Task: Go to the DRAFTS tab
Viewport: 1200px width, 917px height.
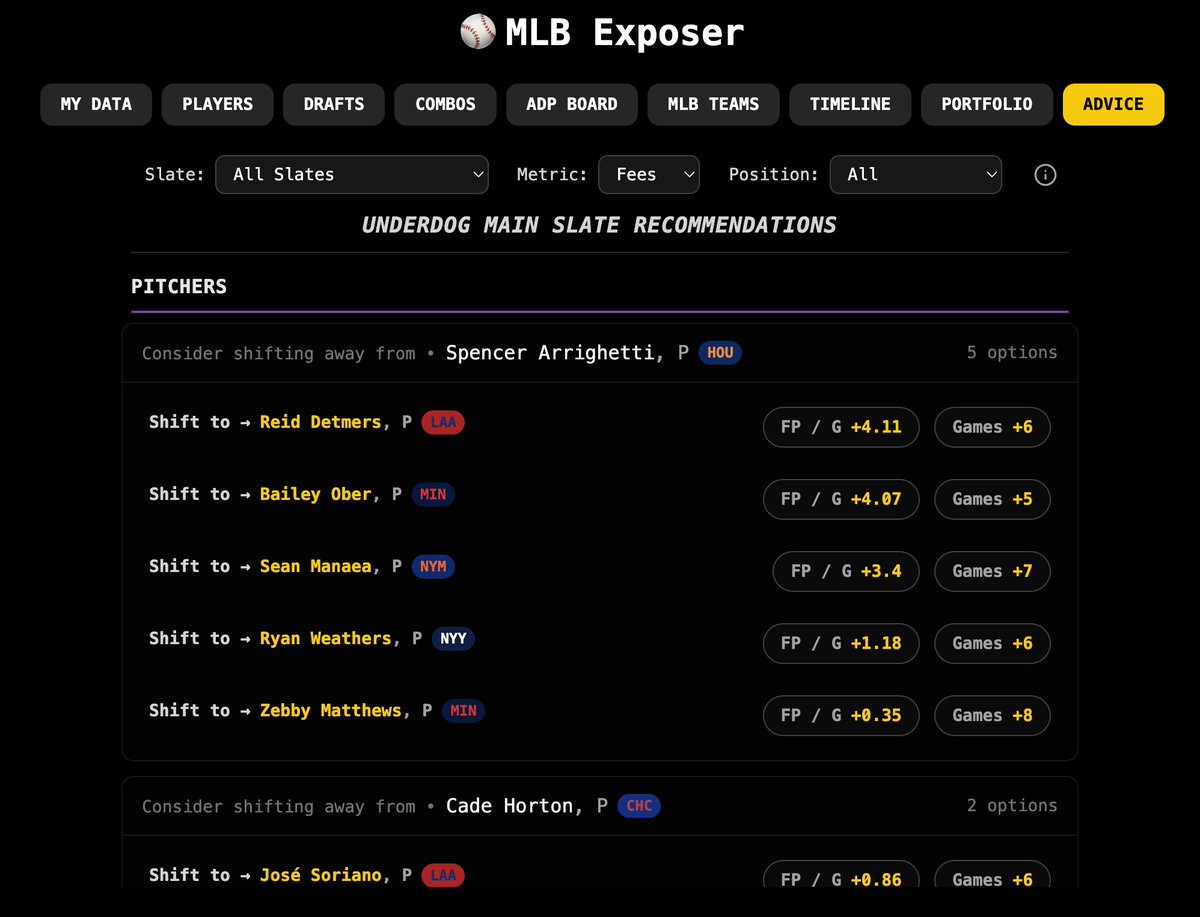Action: 334,104
